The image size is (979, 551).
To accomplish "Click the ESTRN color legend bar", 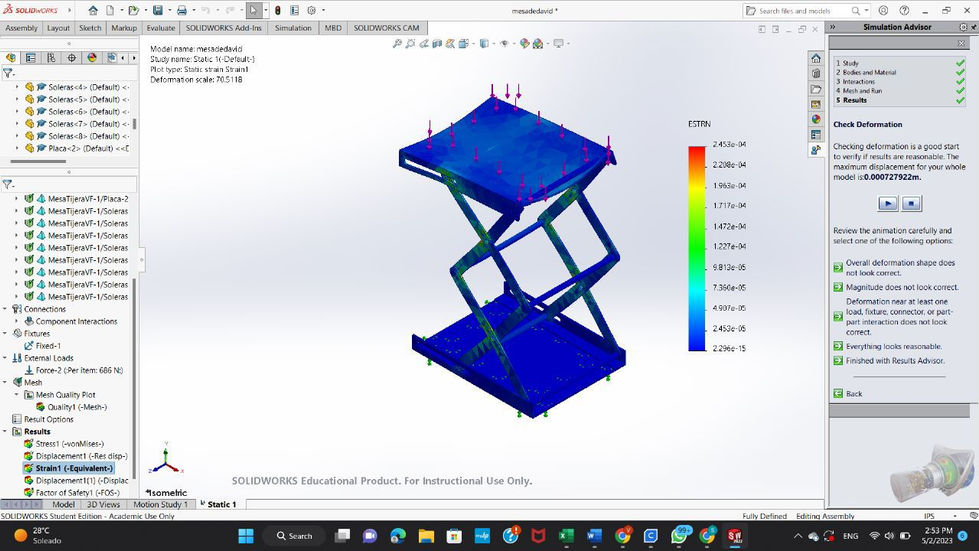I will pos(697,248).
